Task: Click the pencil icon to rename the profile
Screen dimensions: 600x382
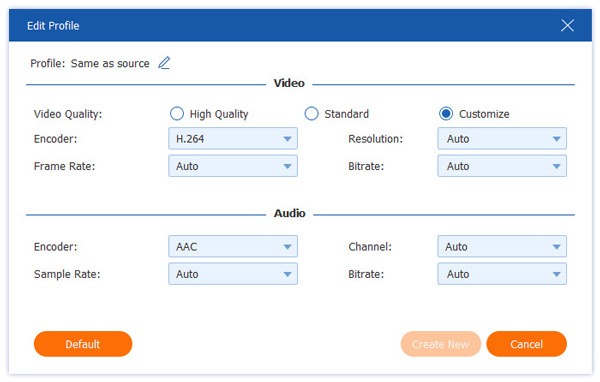Action: coord(164,63)
